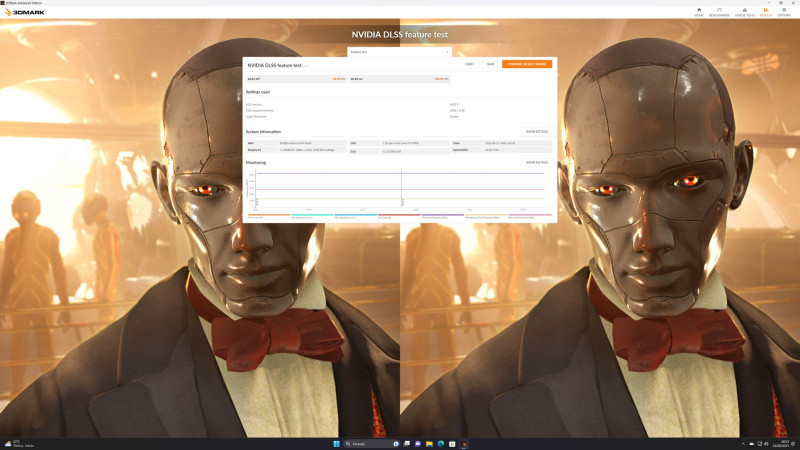
Task: Click Compare Result Online button
Action: pos(527,64)
